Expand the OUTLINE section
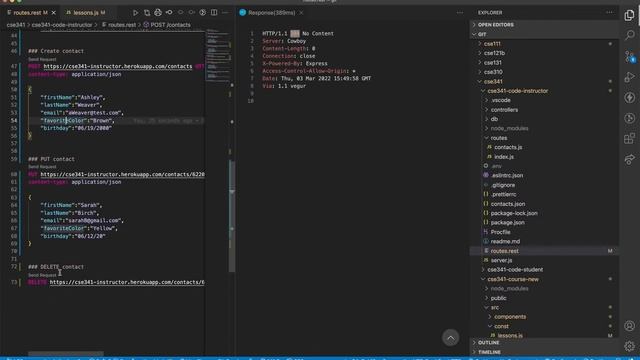This screenshot has height=360, width=640. point(544,342)
